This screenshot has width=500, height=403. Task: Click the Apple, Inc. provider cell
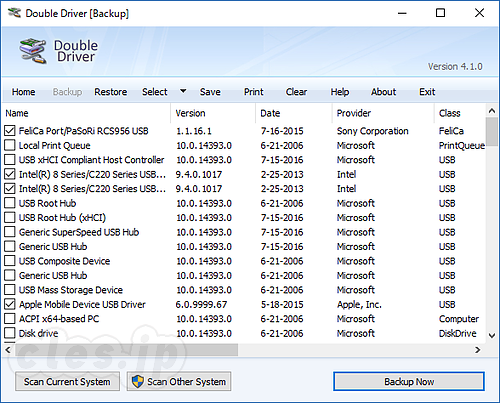point(359,304)
